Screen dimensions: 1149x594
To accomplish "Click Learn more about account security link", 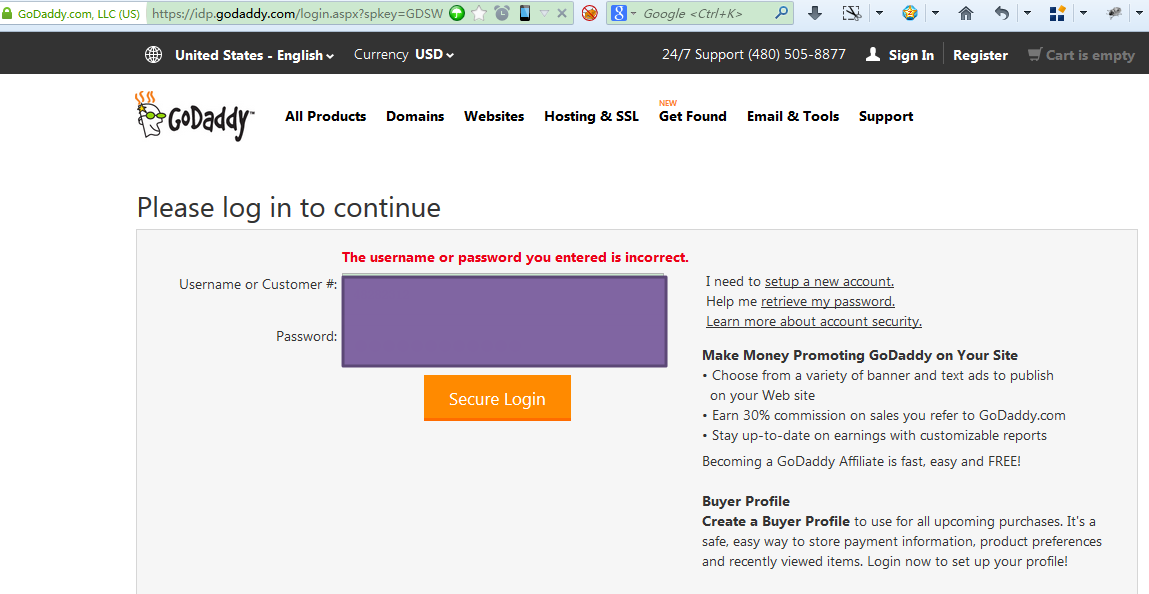I will coord(813,322).
